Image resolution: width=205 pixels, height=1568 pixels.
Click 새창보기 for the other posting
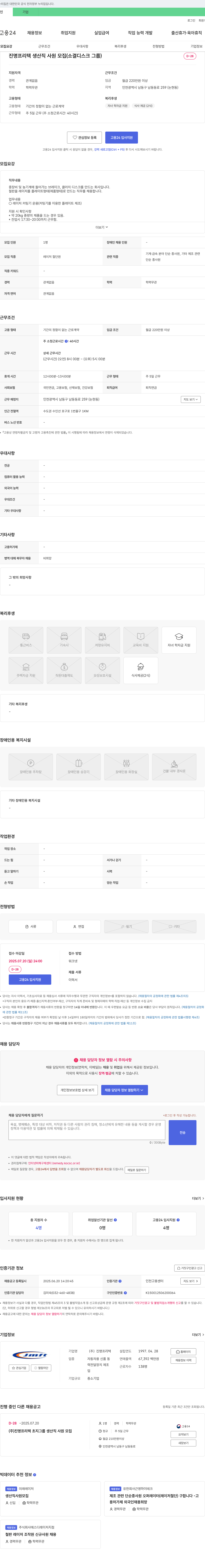(184, 1443)
